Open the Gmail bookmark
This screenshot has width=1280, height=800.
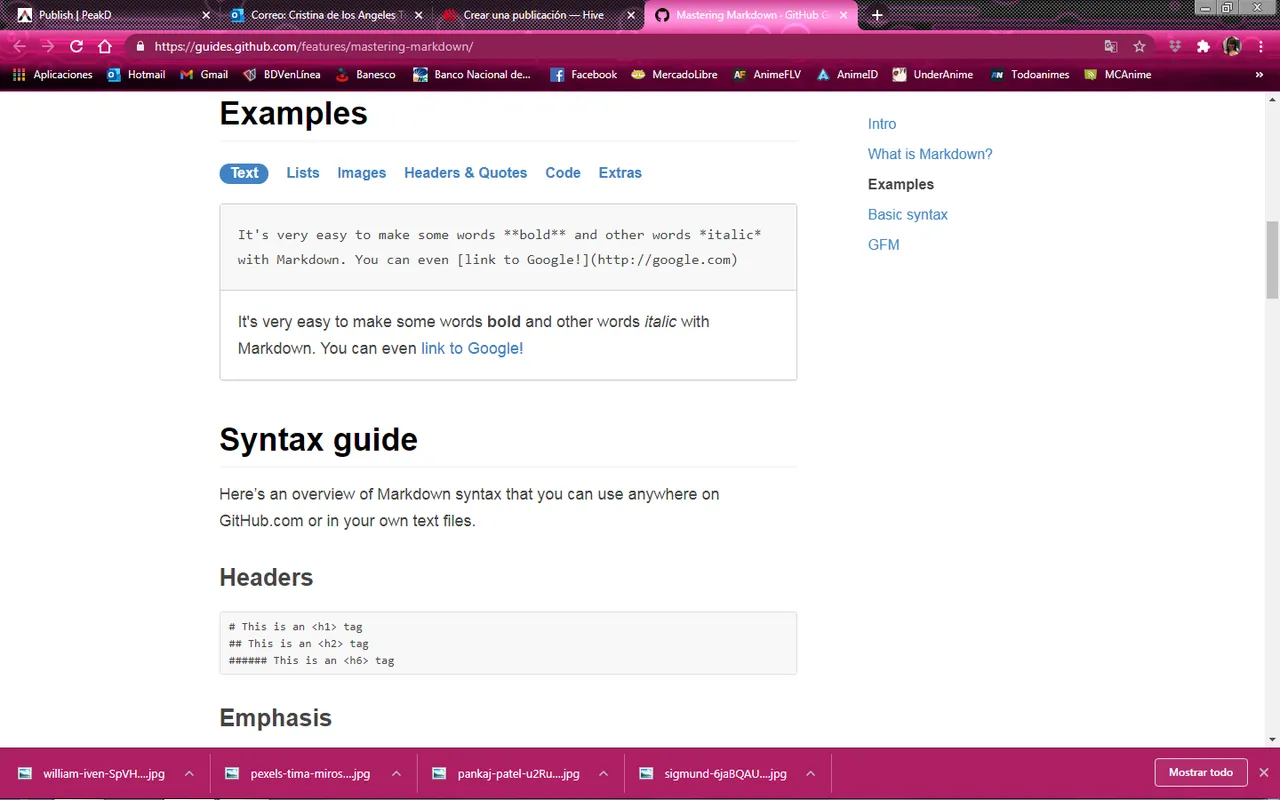(204, 74)
